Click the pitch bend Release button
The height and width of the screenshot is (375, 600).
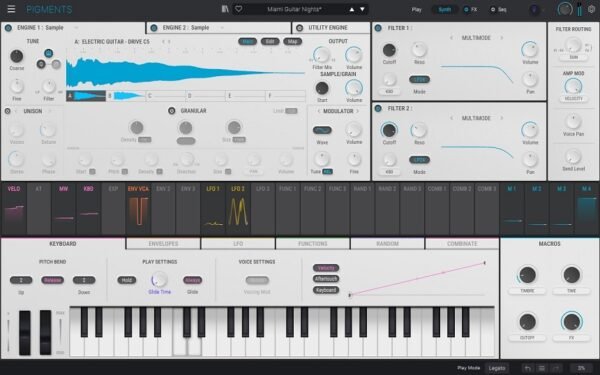[52, 280]
